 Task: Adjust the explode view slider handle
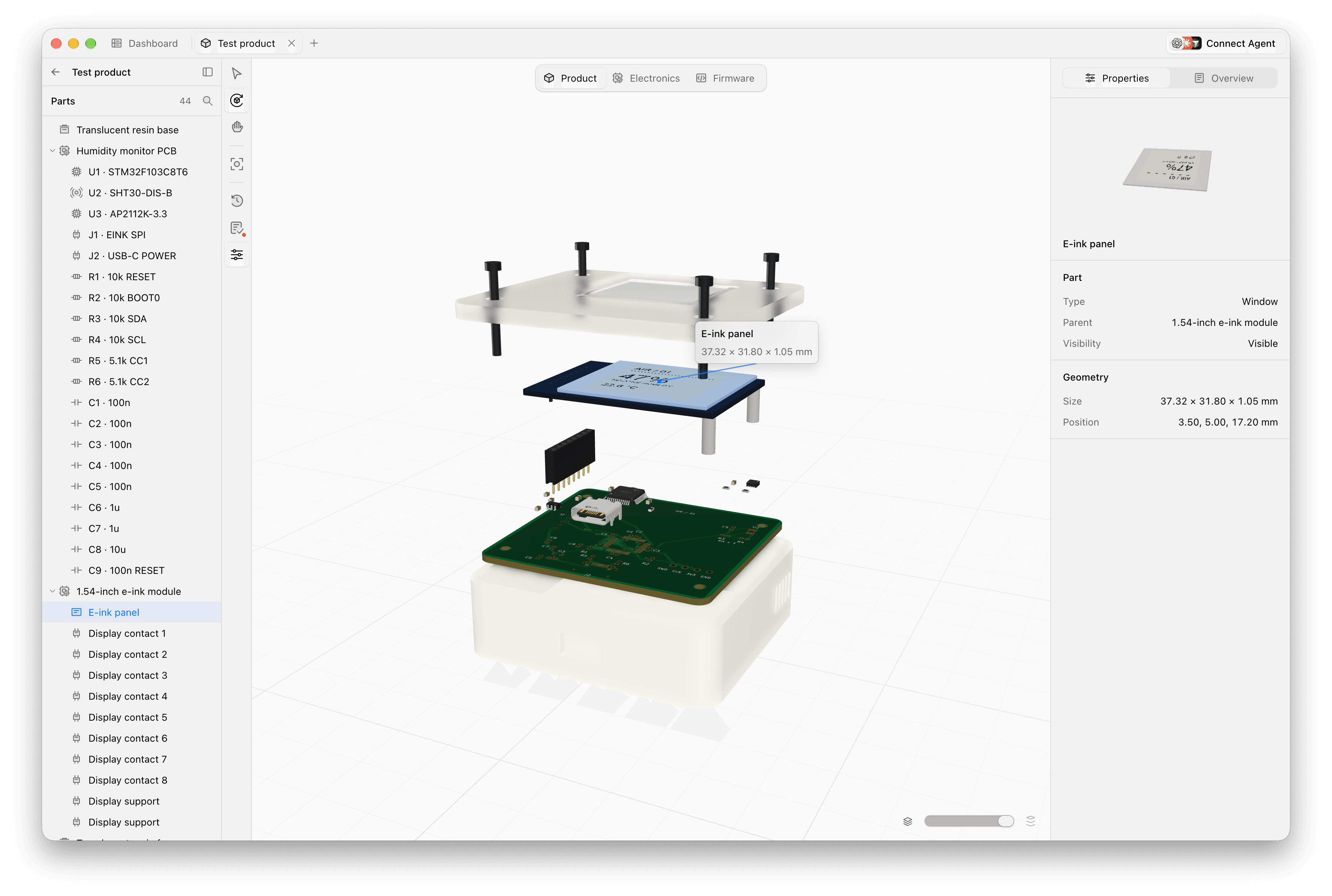pyautogui.click(x=1006, y=821)
